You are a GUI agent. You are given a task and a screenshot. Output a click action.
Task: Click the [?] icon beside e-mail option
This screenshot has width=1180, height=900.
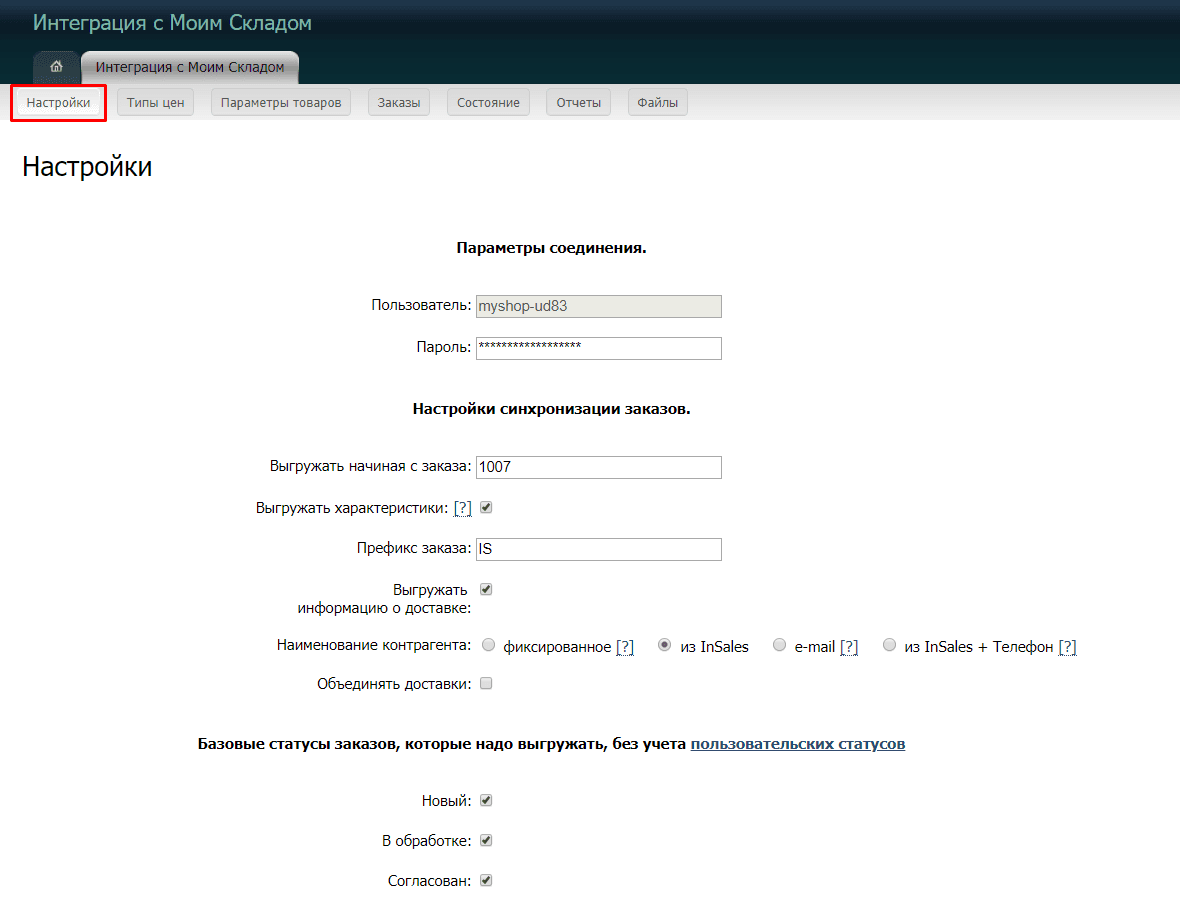(x=849, y=646)
